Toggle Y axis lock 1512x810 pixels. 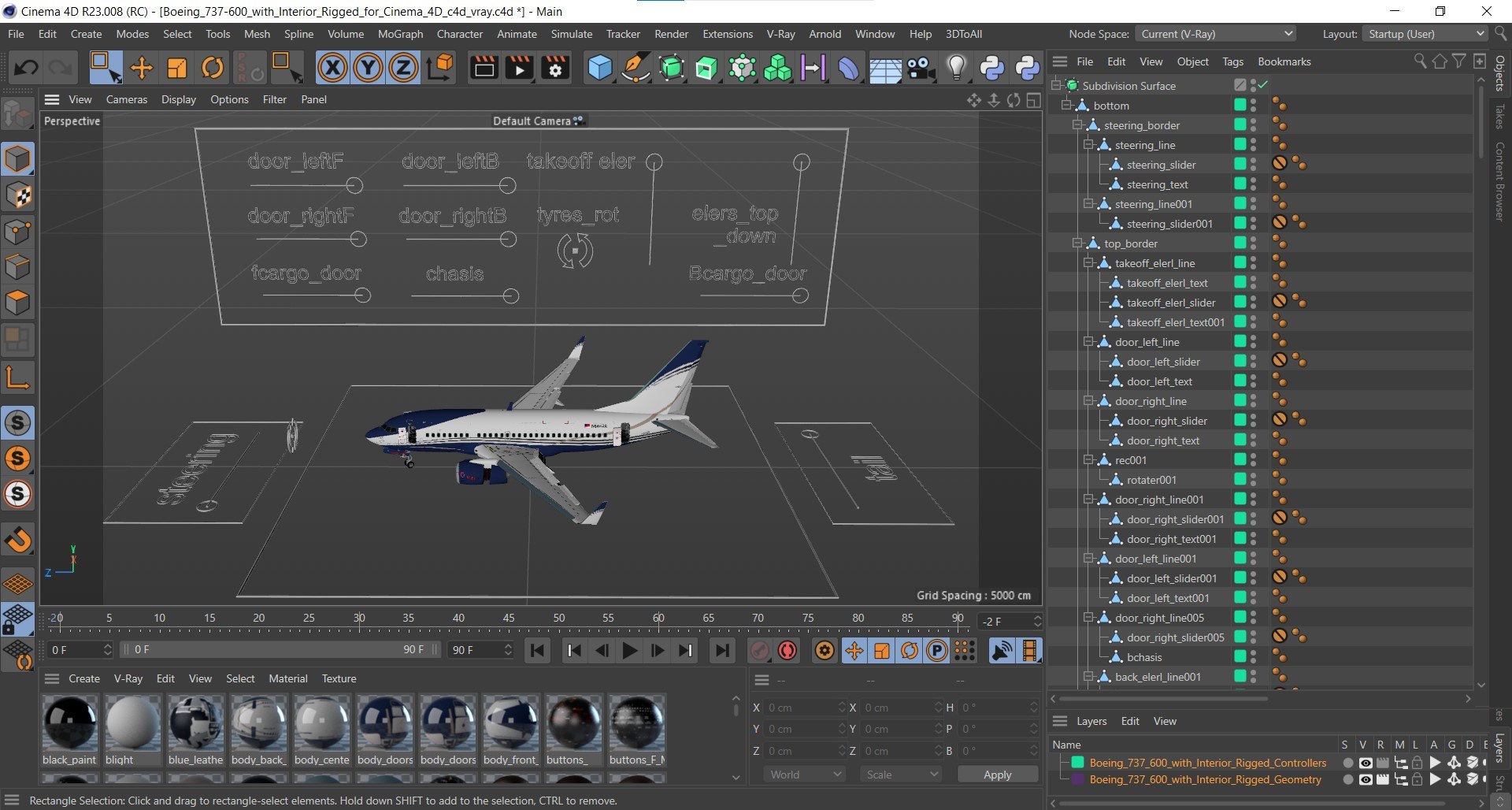(368, 68)
